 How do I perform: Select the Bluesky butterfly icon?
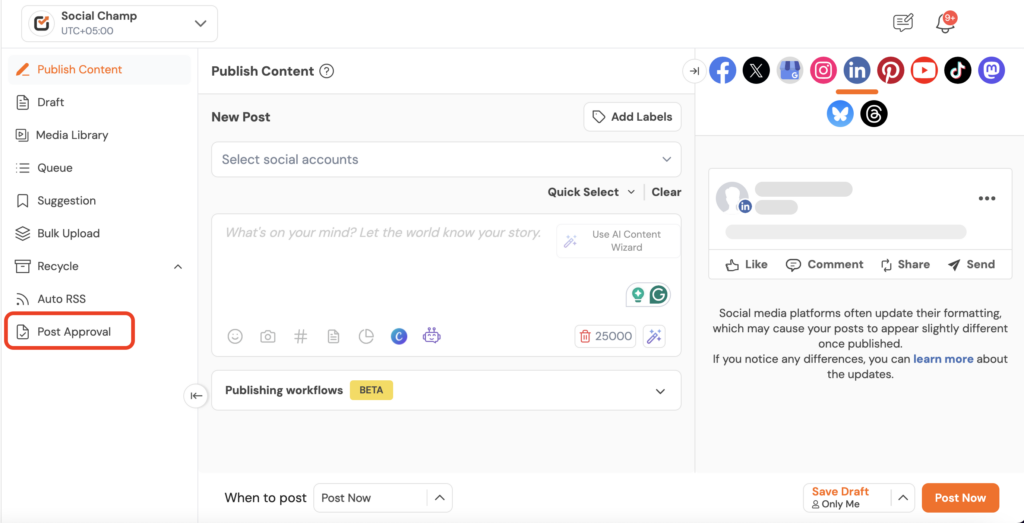pos(840,114)
